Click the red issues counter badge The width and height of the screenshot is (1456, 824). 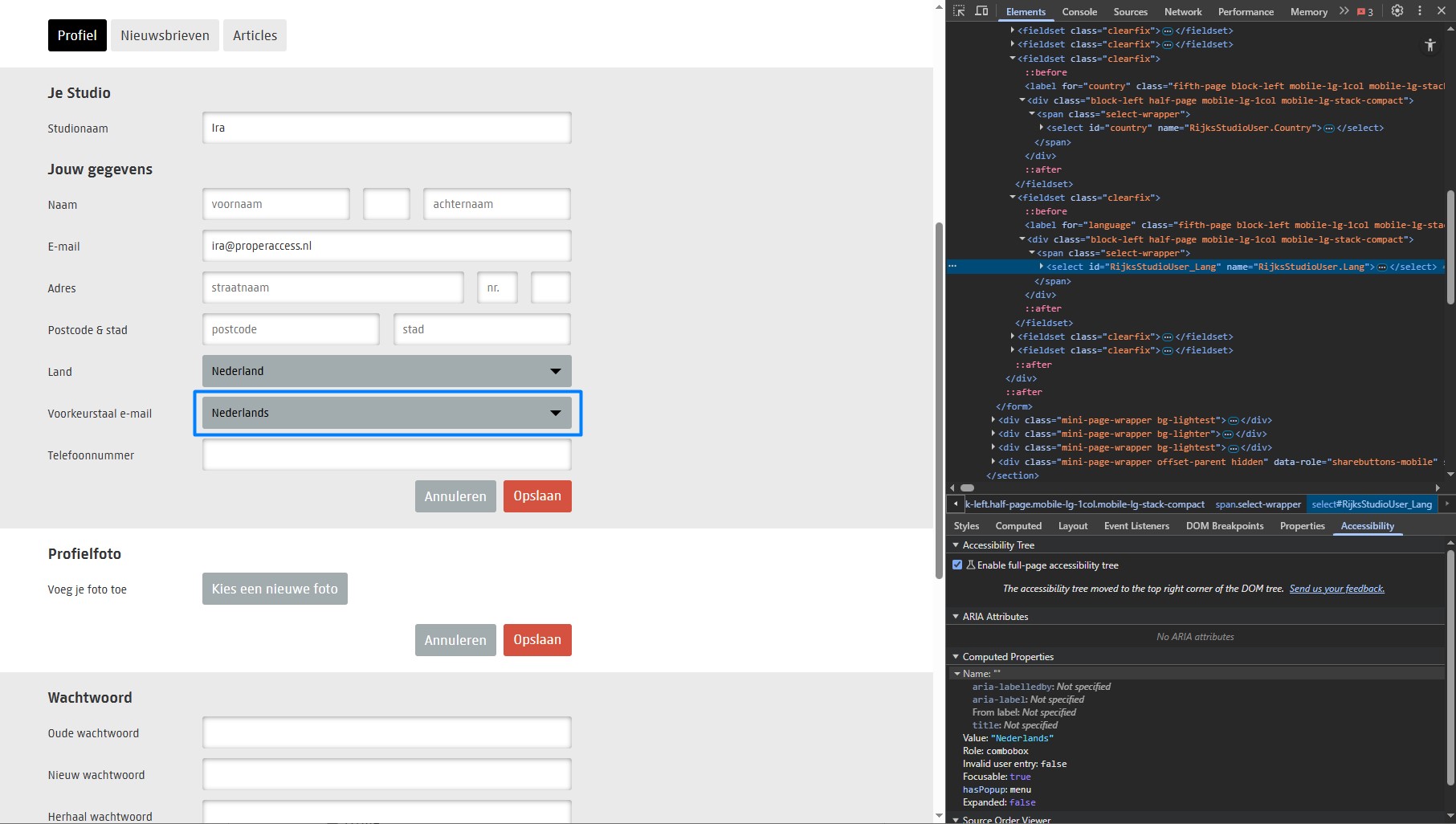coord(1365,12)
